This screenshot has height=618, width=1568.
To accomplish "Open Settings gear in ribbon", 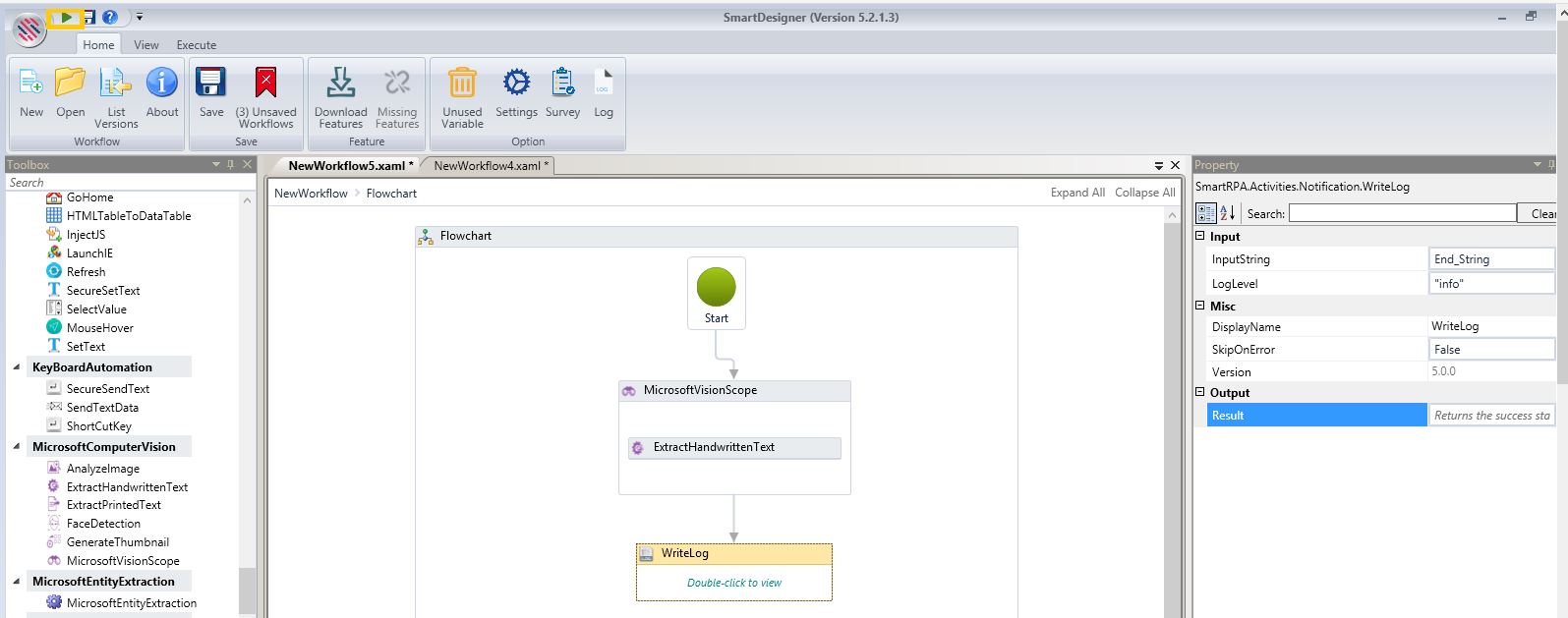I will point(516,84).
